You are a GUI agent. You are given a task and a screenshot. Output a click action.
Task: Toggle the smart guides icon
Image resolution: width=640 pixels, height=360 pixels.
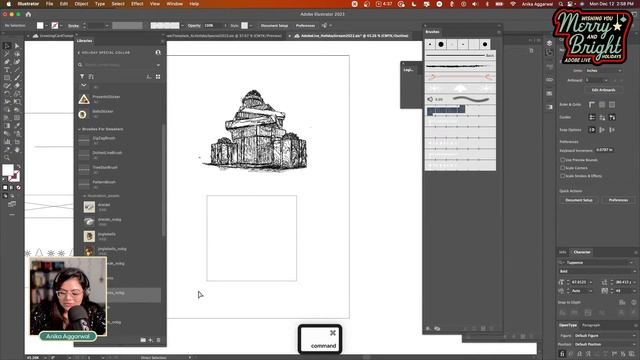coord(612,118)
